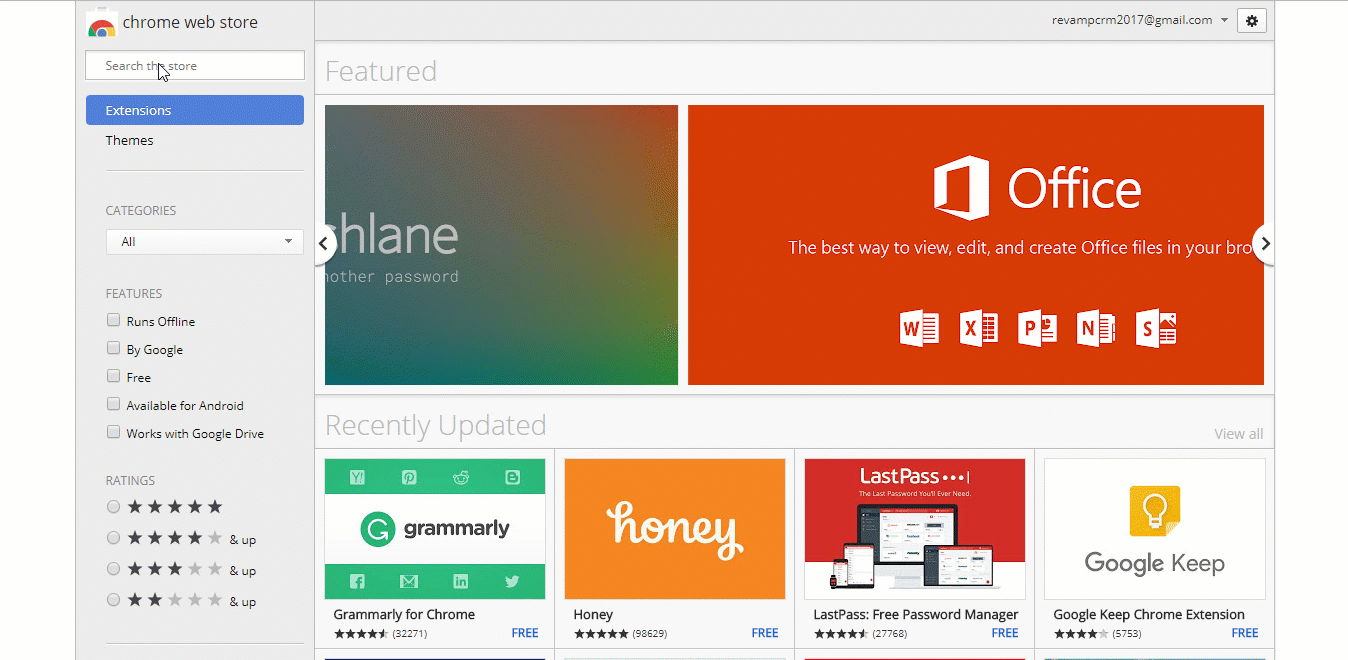Open LastPass: Free Password Manager link
The image size is (1348, 660).
[916, 615]
